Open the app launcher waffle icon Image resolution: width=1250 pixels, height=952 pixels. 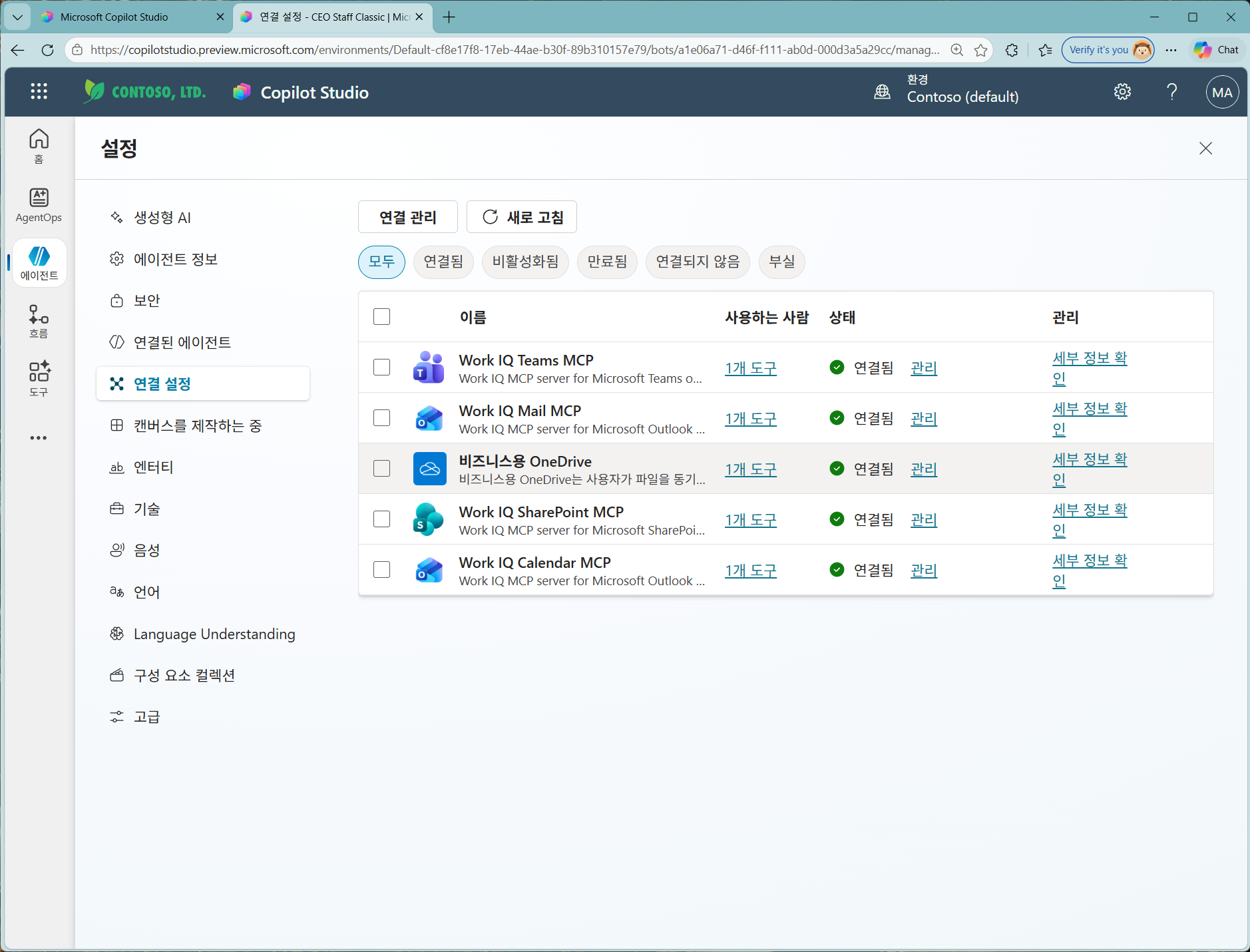39,92
